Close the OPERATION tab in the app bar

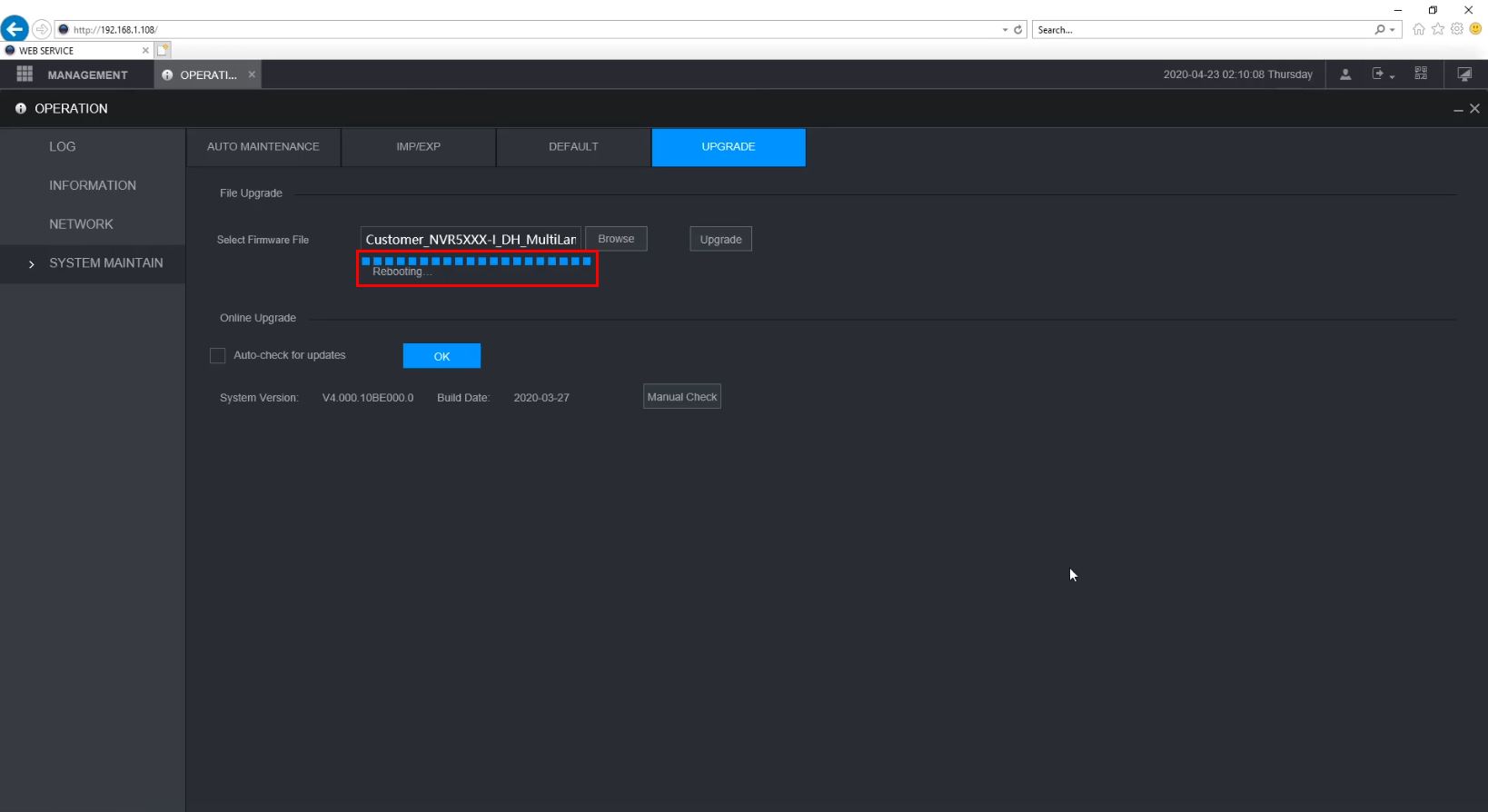pos(252,74)
